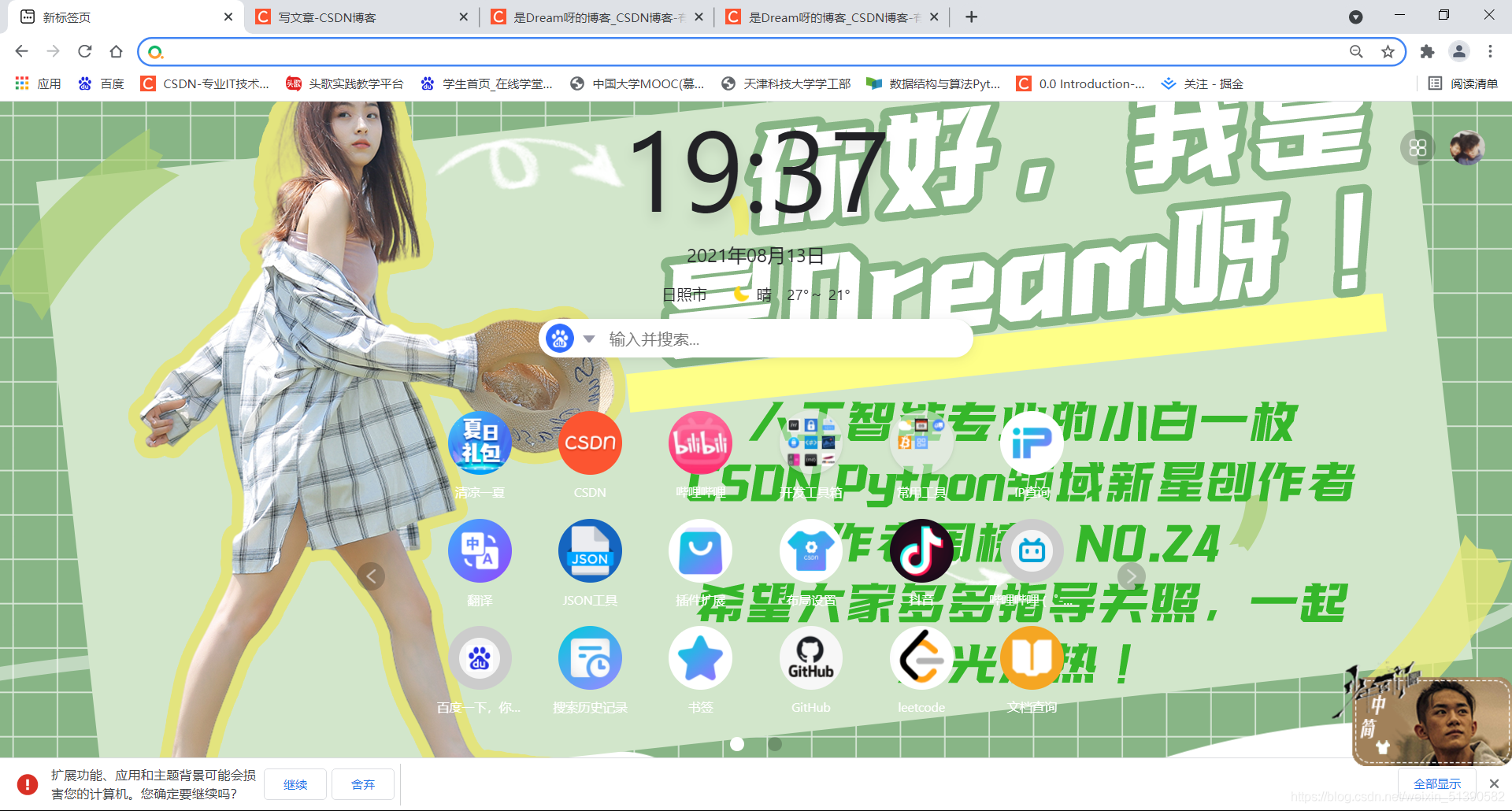Close the 写文章-CSDN博客 tab
The height and width of the screenshot is (811, 1512).
(x=463, y=17)
